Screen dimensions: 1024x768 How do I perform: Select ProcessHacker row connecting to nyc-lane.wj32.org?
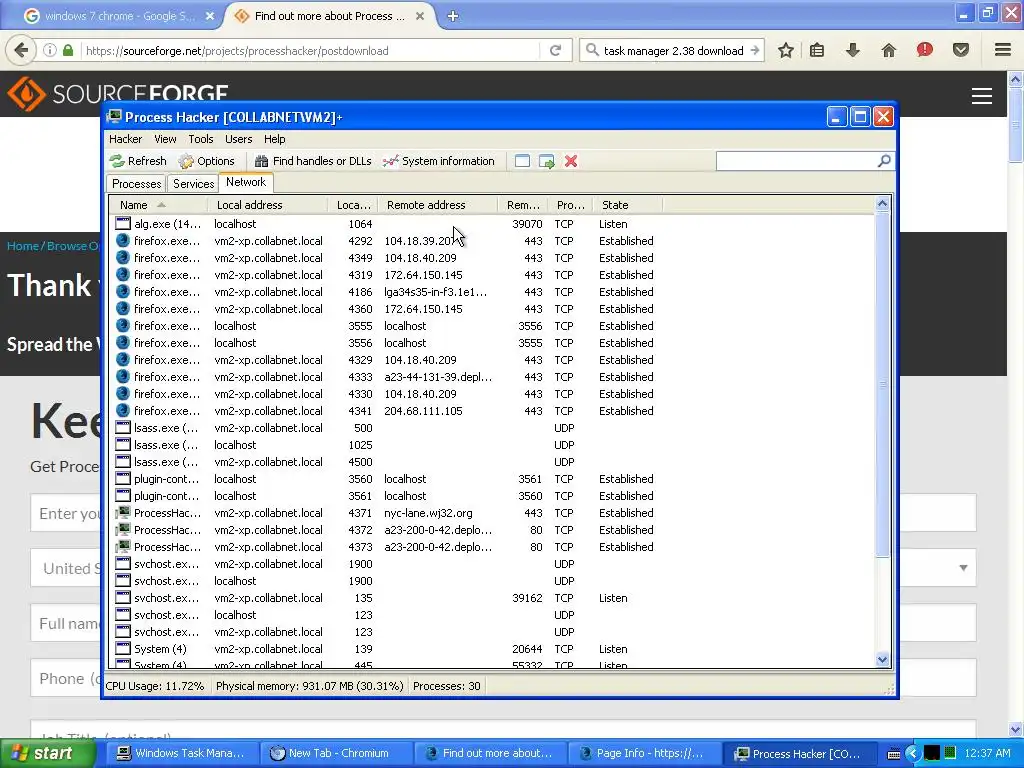(385, 513)
